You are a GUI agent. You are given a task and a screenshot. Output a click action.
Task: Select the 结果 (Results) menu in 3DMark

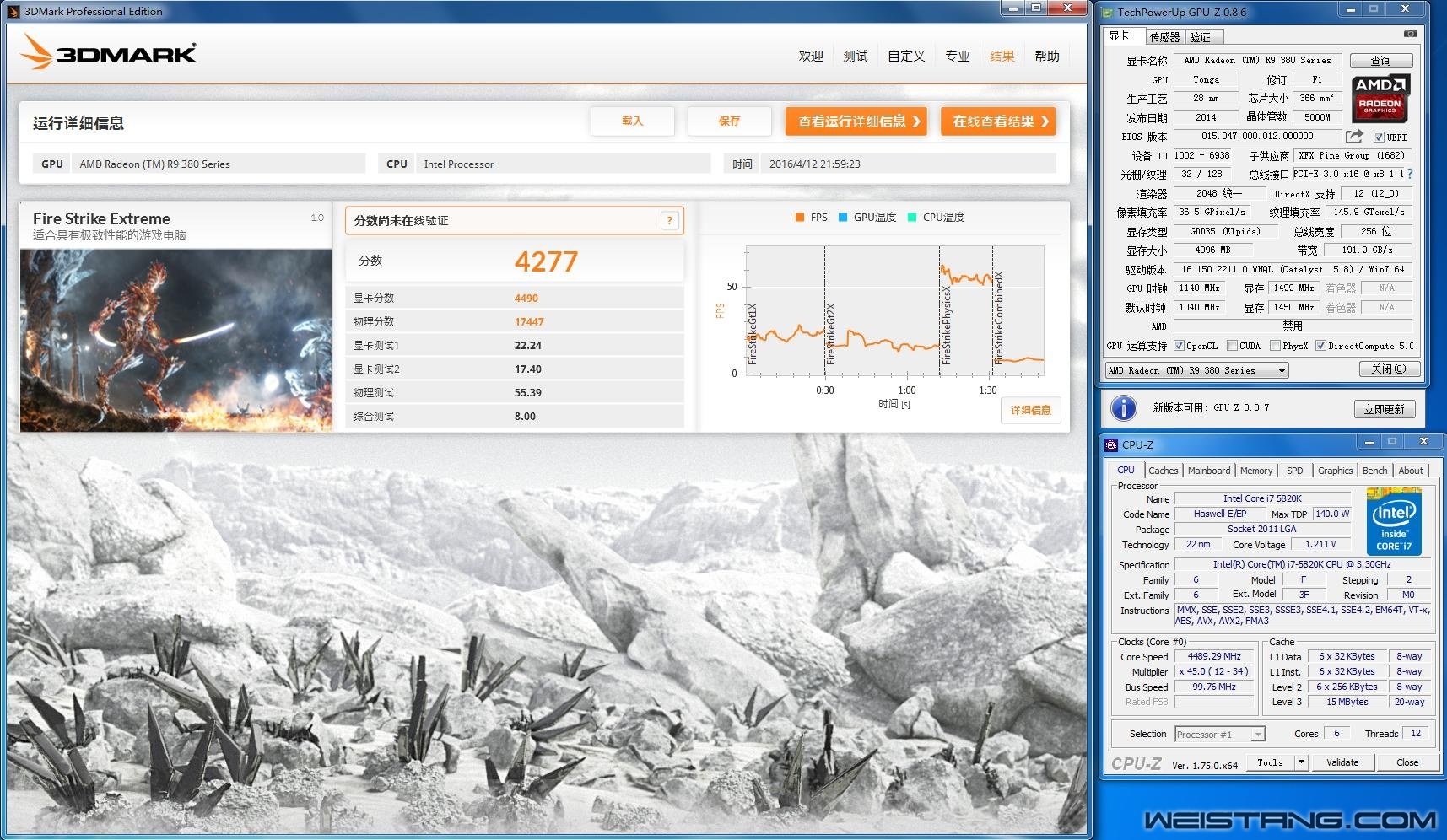pos(1002,56)
